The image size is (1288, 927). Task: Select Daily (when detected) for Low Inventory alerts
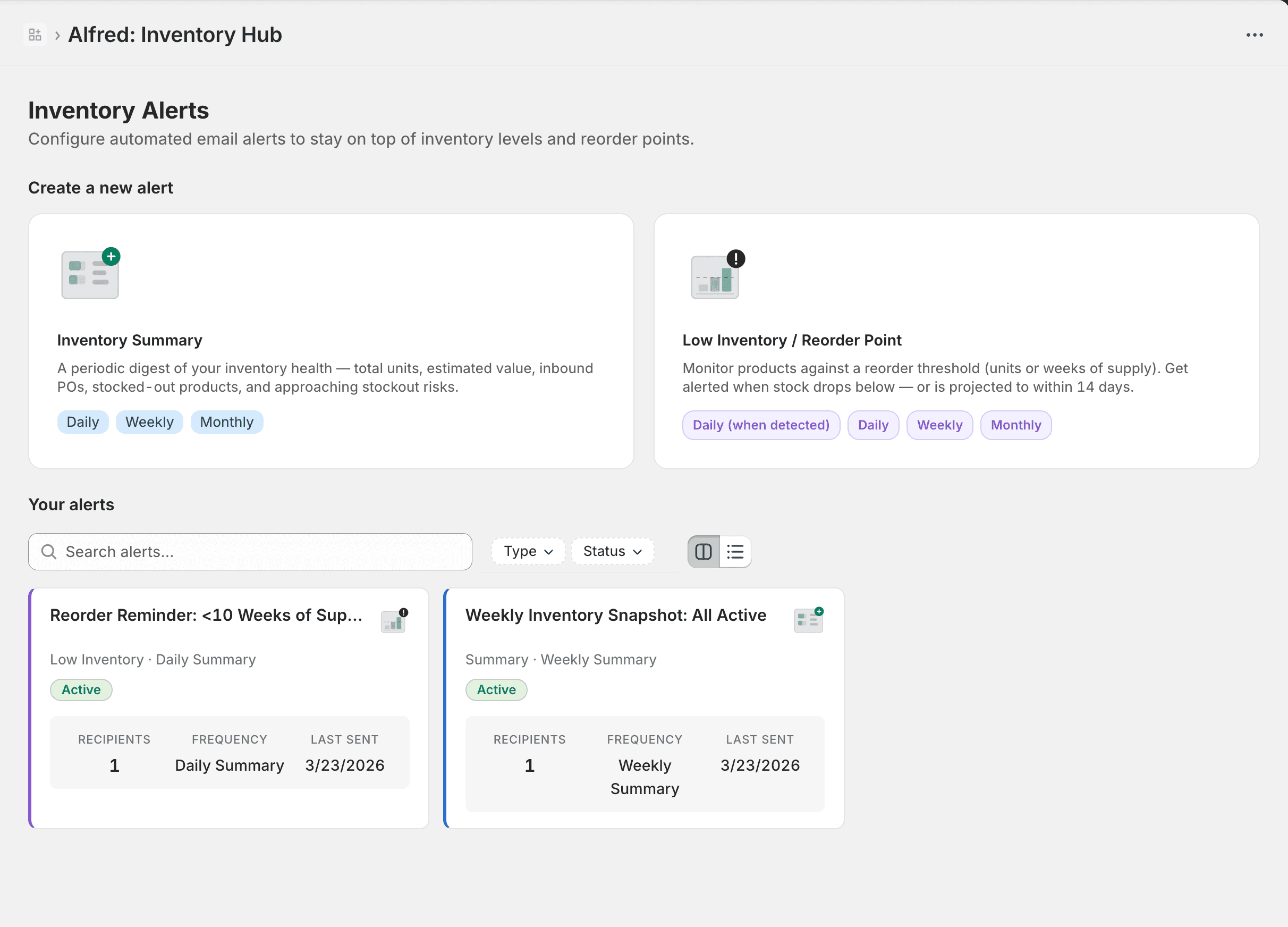[x=761, y=425]
